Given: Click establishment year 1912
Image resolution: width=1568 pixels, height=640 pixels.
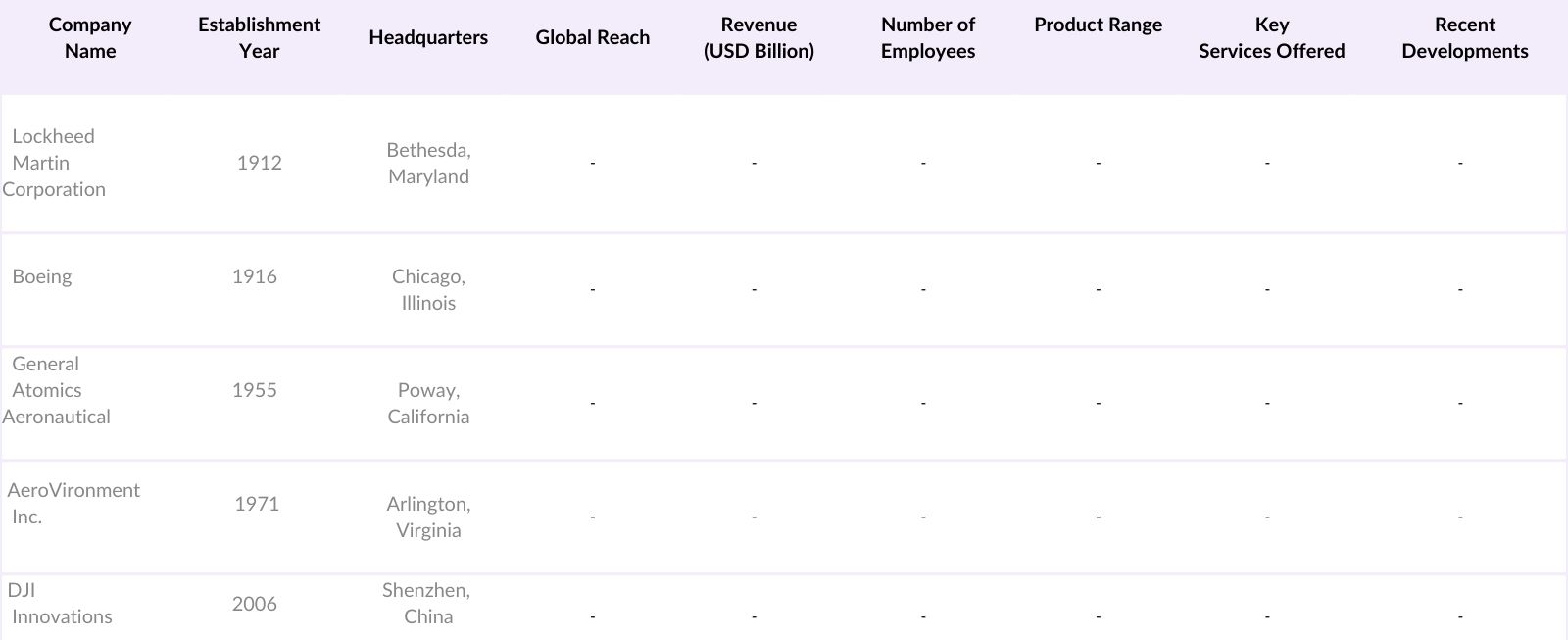Looking at the screenshot, I should pos(259,163).
